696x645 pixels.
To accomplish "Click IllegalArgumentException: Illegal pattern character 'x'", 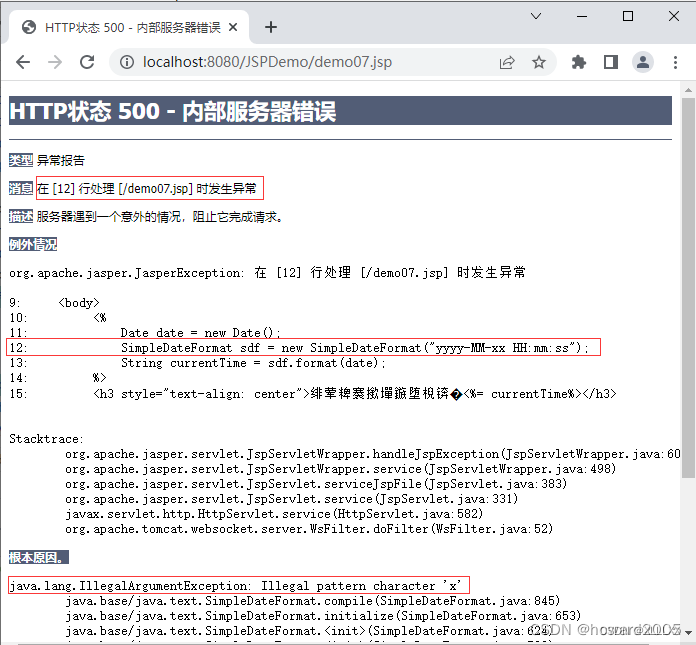I will (235, 586).
